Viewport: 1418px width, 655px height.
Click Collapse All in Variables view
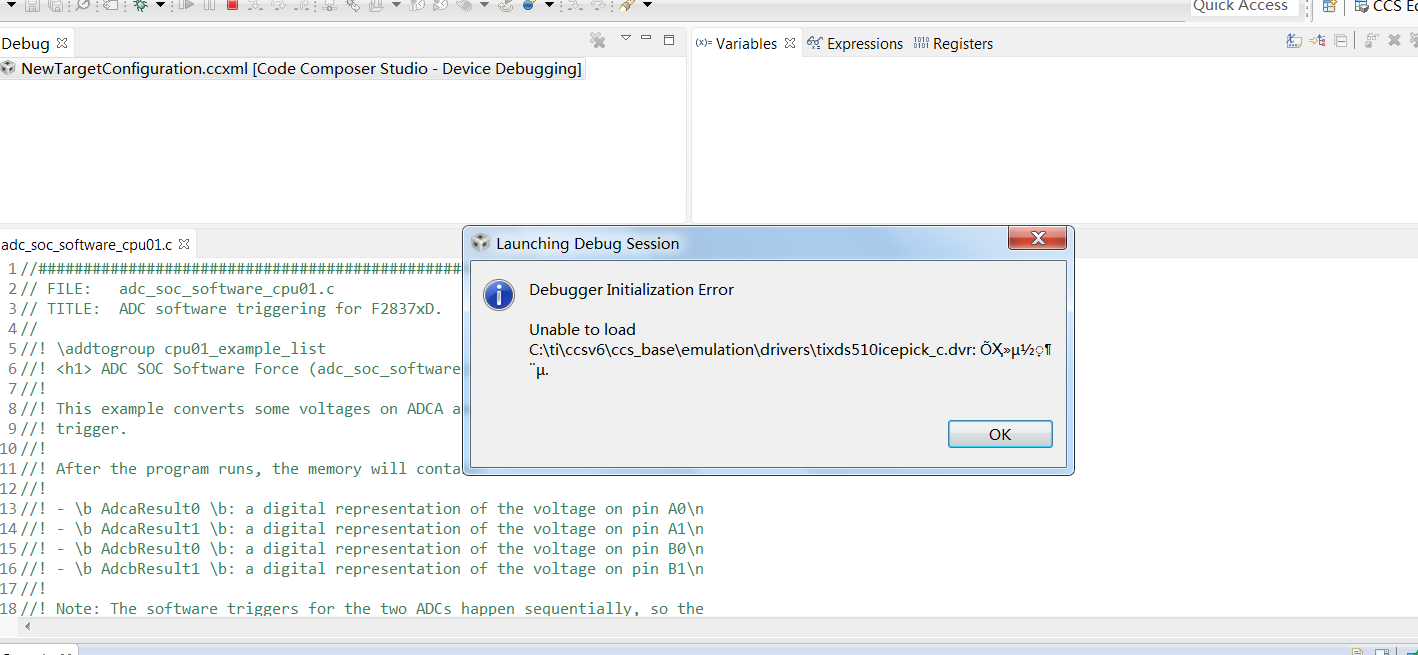click(1340, 41)
